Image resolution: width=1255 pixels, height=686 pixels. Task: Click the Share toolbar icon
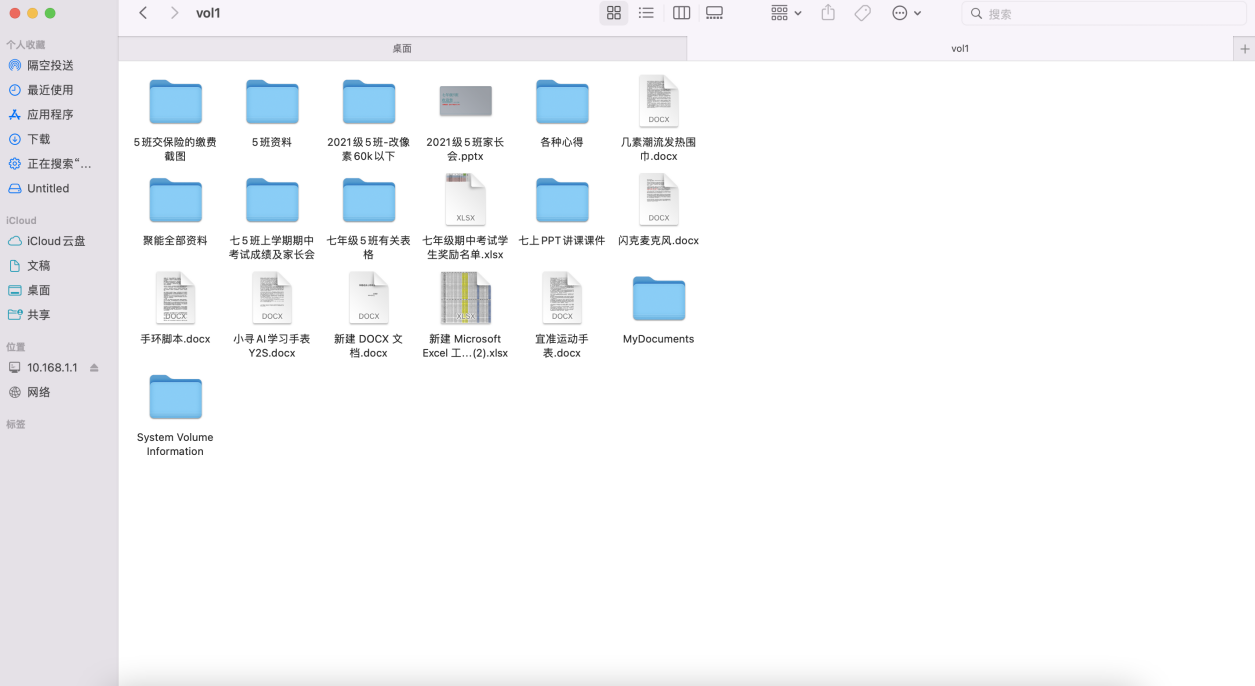coord(828,13)
